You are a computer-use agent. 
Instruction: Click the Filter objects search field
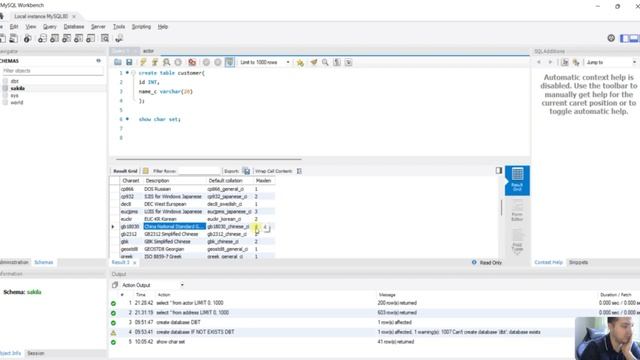pyautogui.click(x=52, y=71)
